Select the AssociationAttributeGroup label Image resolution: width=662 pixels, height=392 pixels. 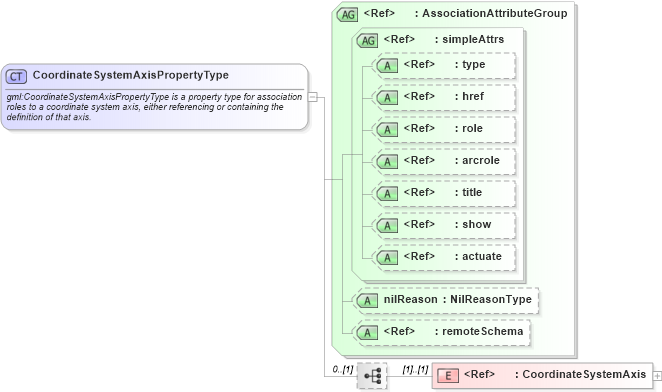pyautogui.click(x=495, y=14)
